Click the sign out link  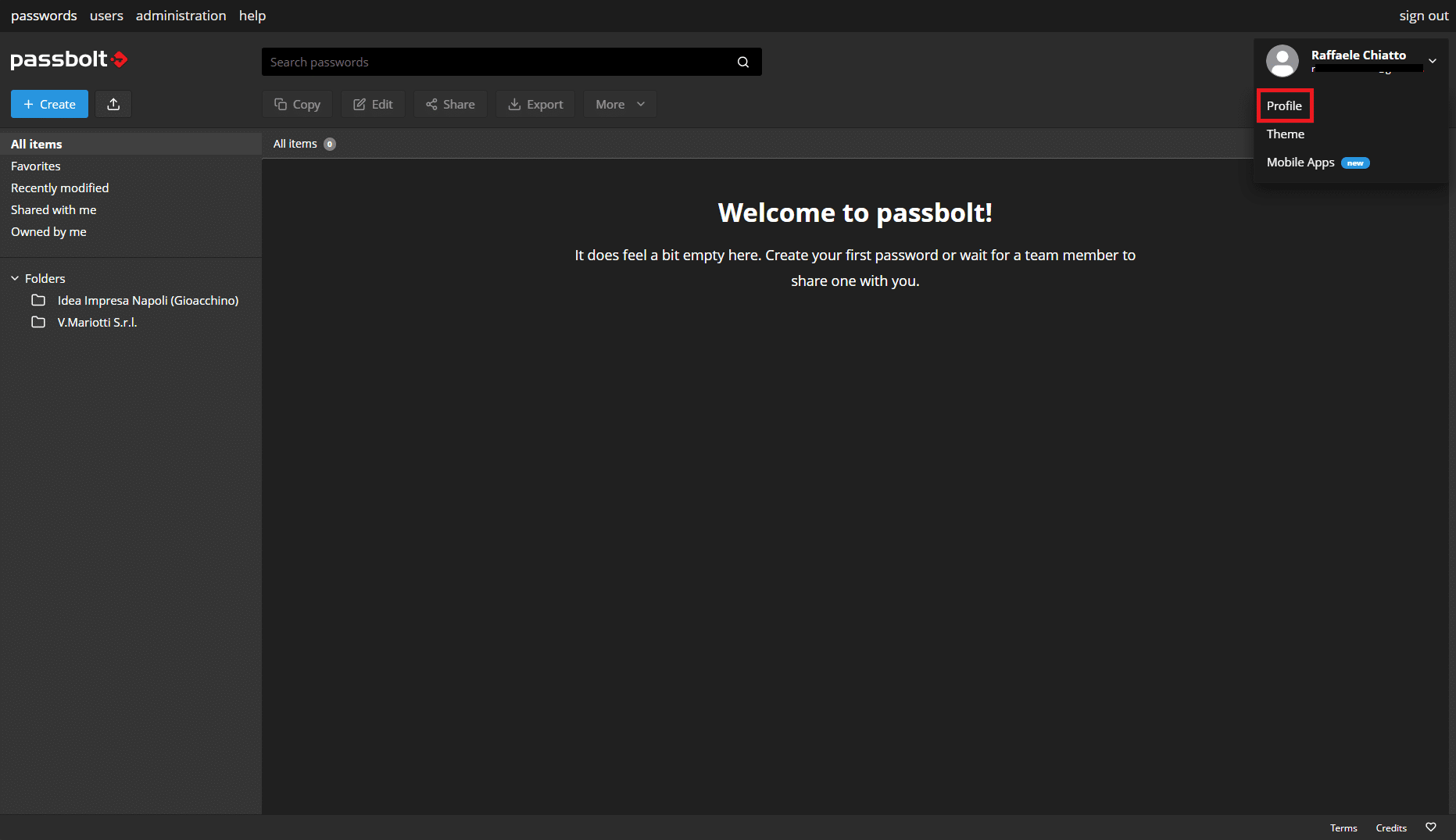coord(1423,16)
